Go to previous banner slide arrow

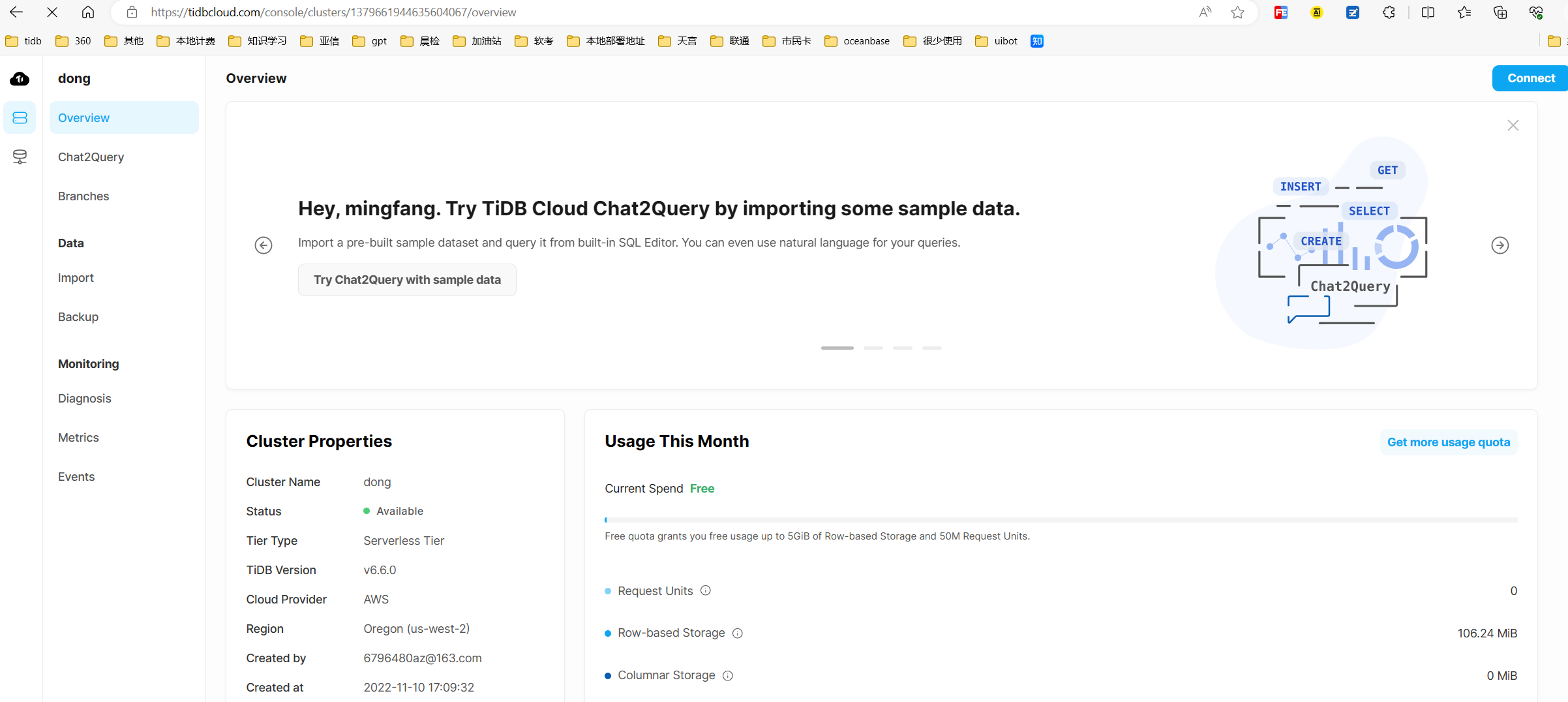264,245
